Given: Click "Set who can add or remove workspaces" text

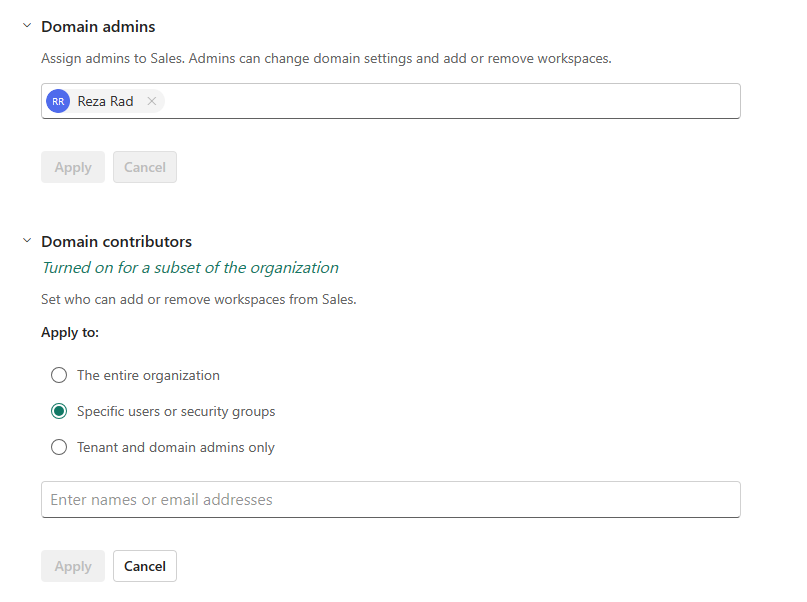Looking at the screenshot, I should 199,299.
